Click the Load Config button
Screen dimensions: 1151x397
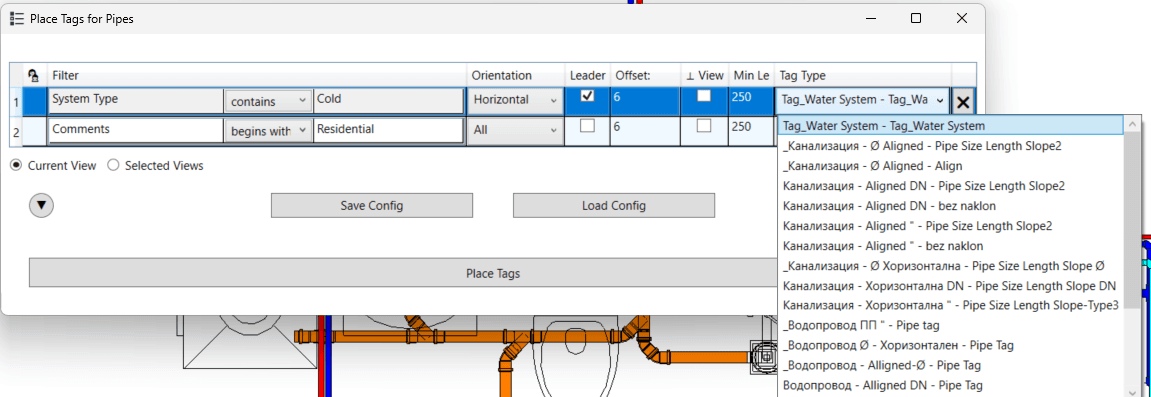point(614,205)
